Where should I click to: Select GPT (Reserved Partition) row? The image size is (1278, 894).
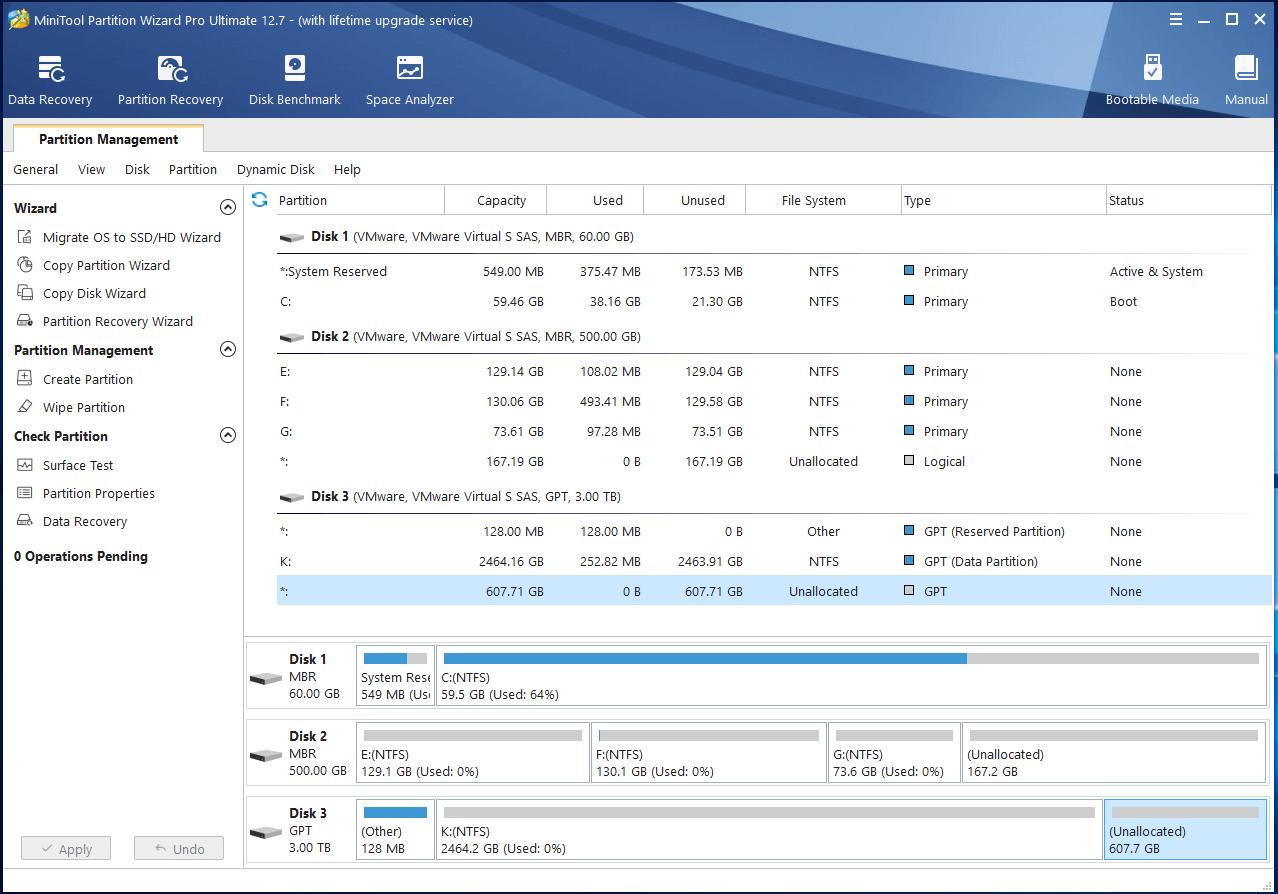point(774,531)
